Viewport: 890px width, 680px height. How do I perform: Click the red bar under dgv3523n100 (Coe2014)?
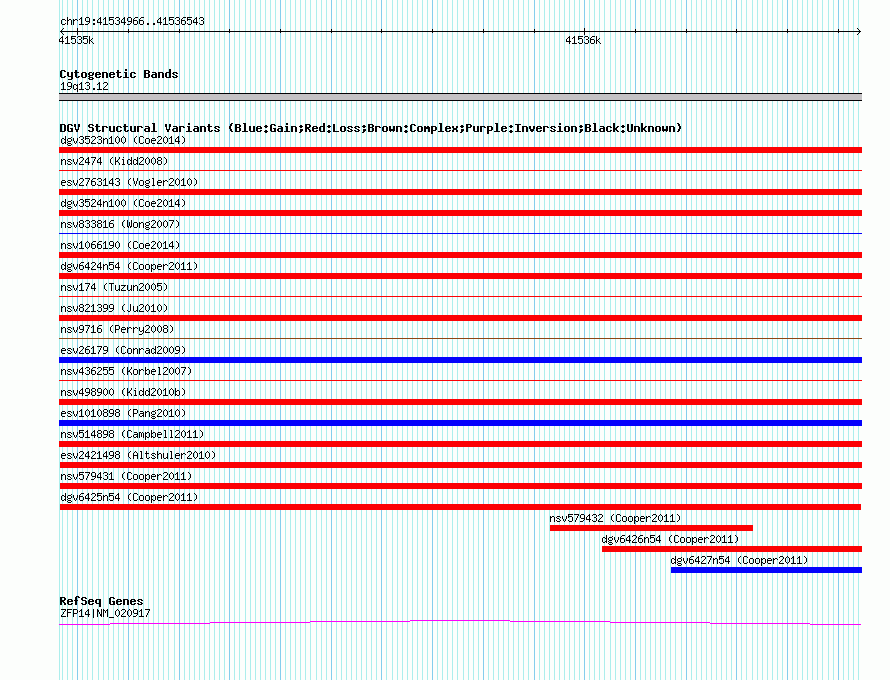(460, 150)
